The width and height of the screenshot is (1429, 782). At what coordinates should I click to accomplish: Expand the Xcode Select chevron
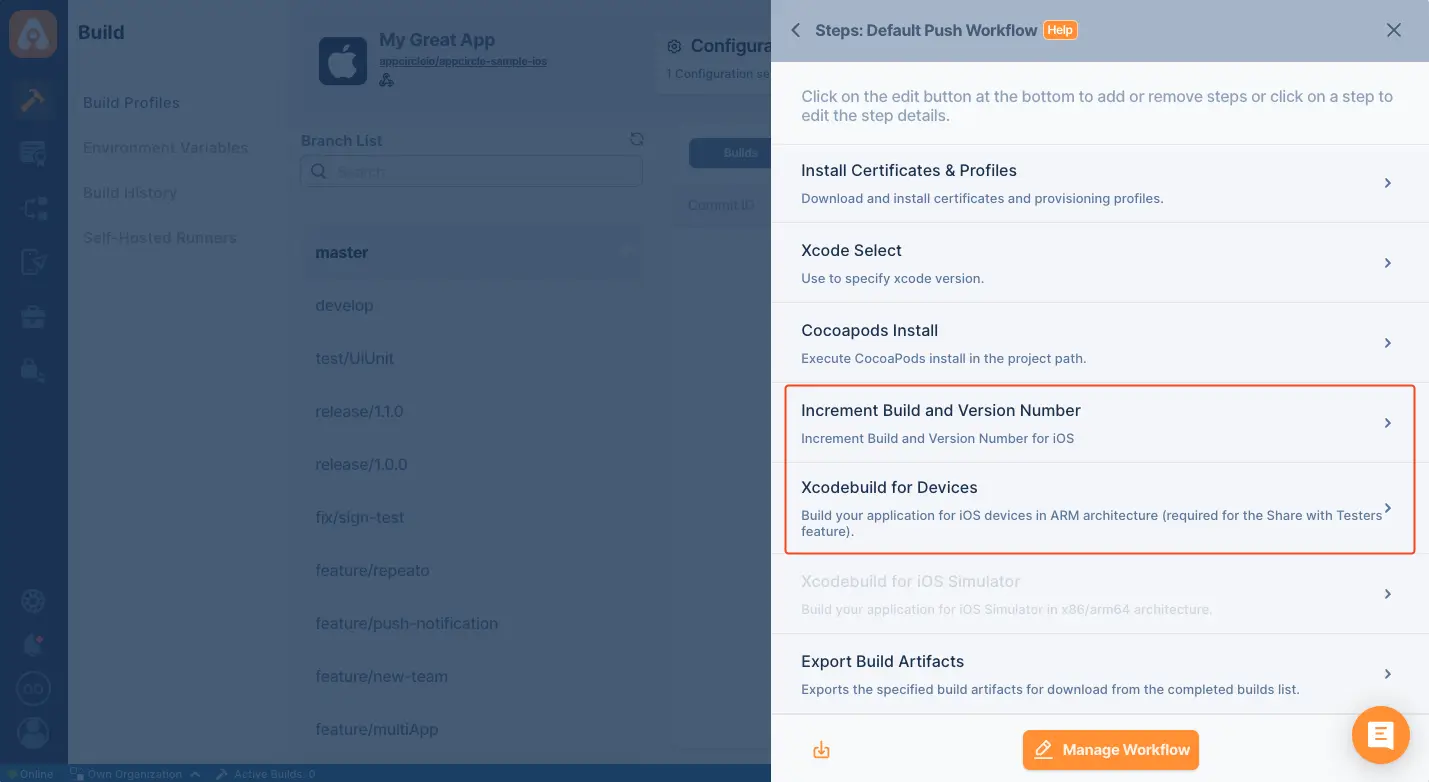[x=1388, y=263]
